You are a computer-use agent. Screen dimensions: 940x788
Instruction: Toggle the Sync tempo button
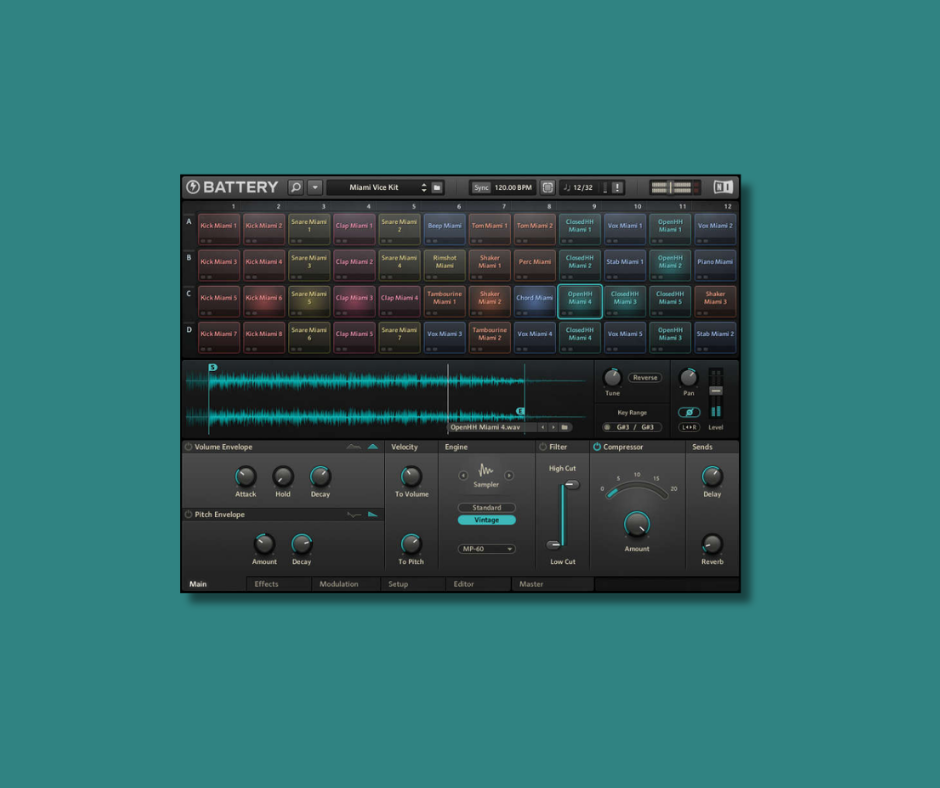point(481,188)
